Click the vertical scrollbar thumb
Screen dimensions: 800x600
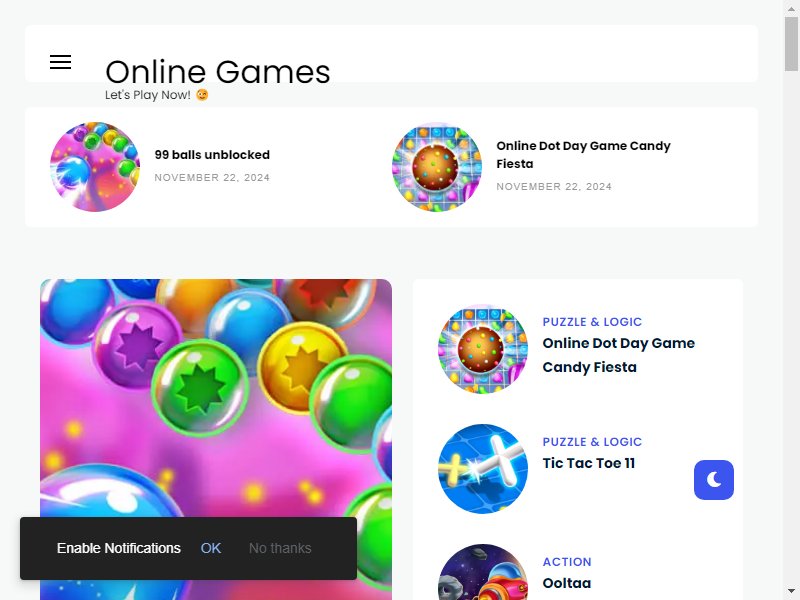[791, 44]
